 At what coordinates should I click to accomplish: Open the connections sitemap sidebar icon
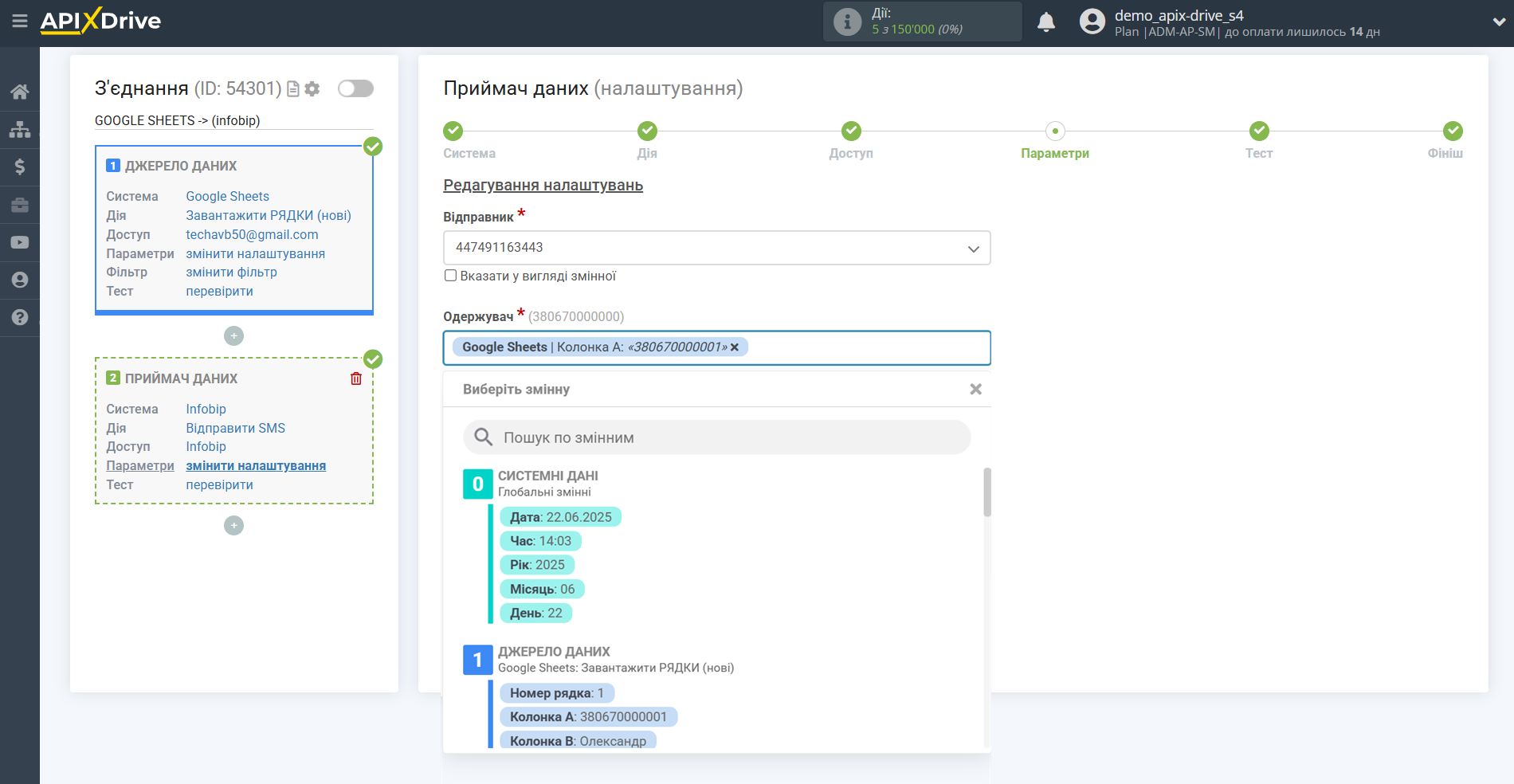(x=20, y=129)
